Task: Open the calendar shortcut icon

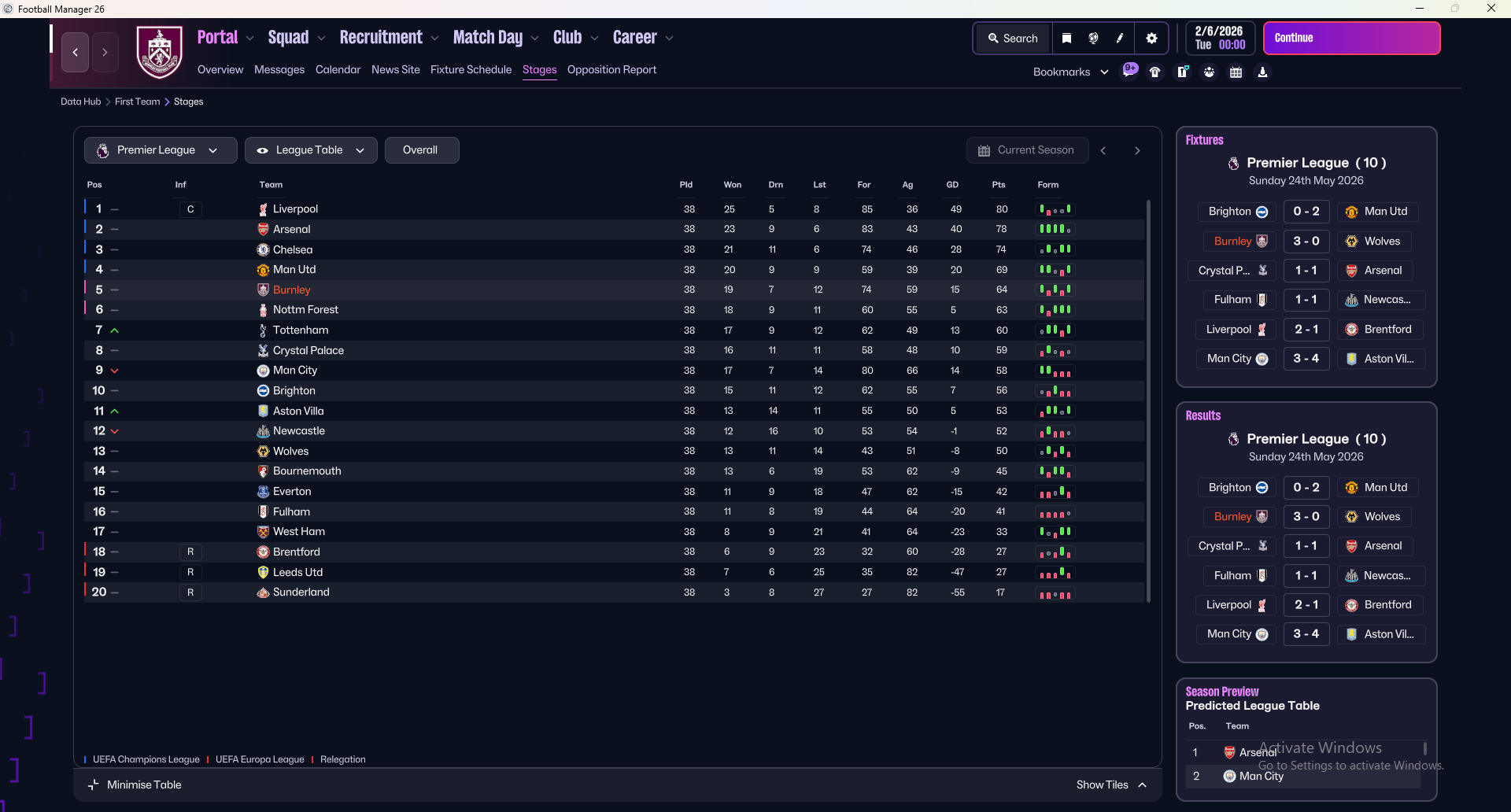Action: [1236, 72]
